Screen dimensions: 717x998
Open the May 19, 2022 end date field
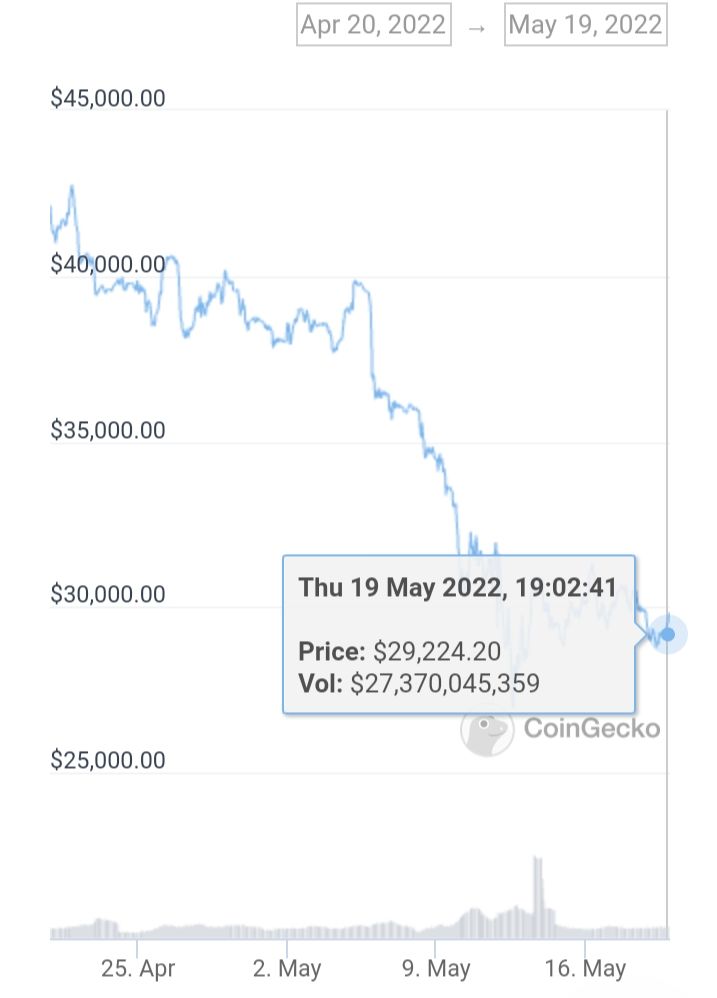585,25
